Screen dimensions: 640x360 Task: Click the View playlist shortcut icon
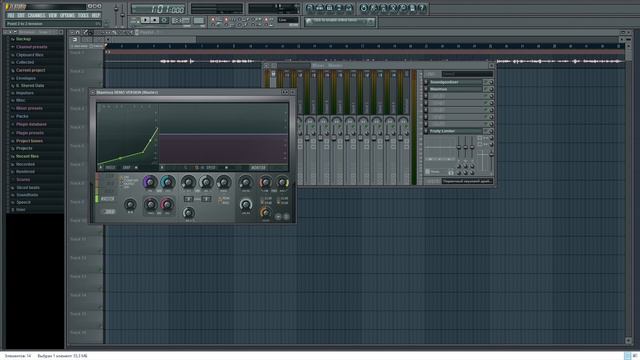[310, 8]
